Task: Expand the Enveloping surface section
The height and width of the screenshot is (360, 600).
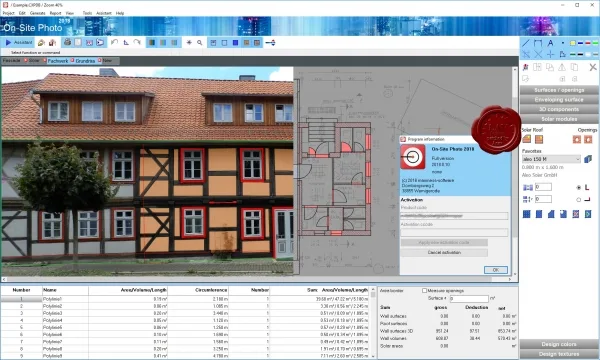Action: click(559, 99)
